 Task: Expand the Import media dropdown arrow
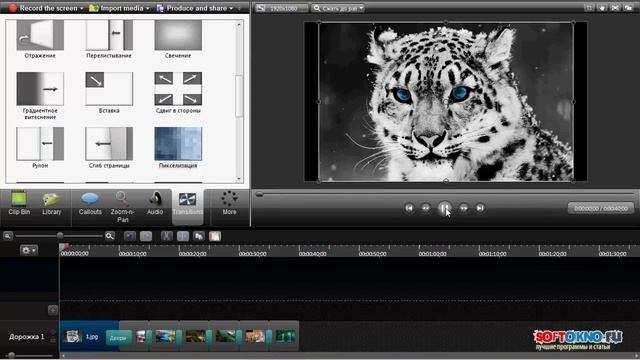pos(148,8)
